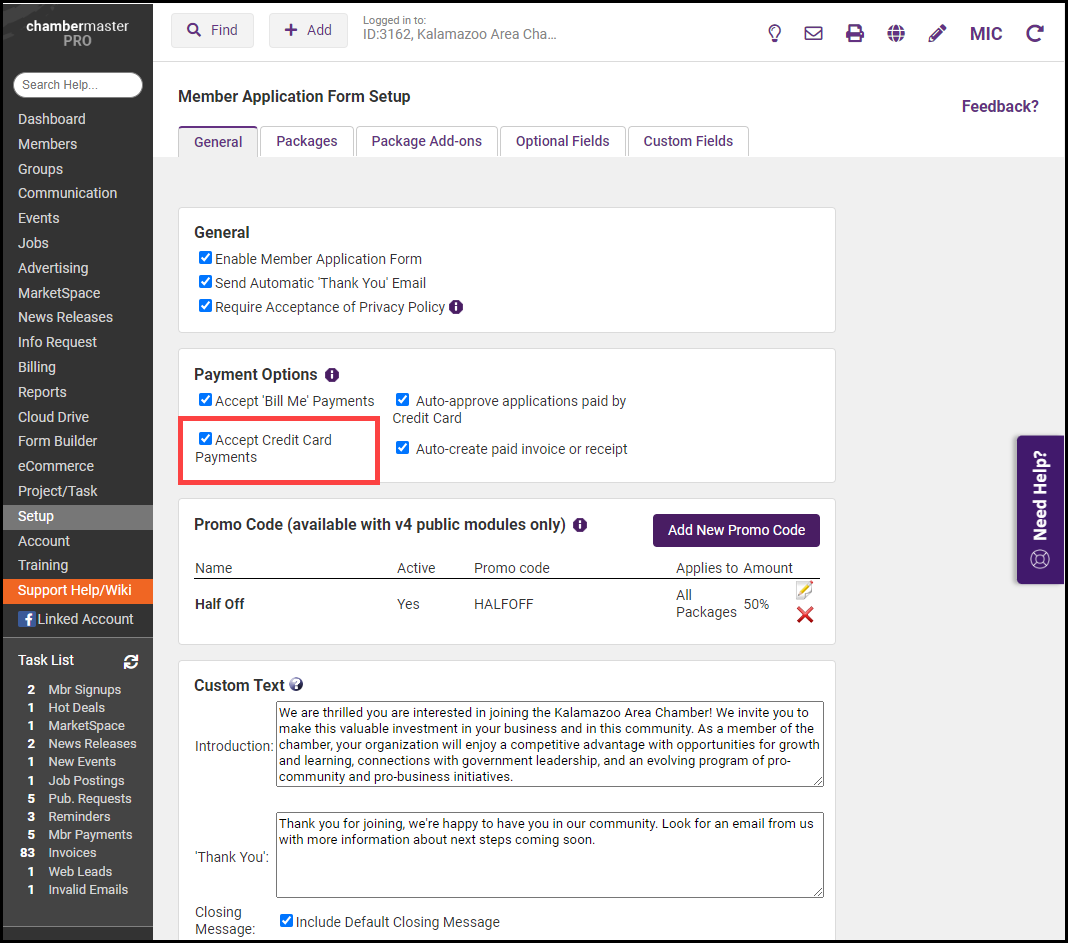1068x943 pixels.
Task: Open the globe website icon
Action: (896, 33)
